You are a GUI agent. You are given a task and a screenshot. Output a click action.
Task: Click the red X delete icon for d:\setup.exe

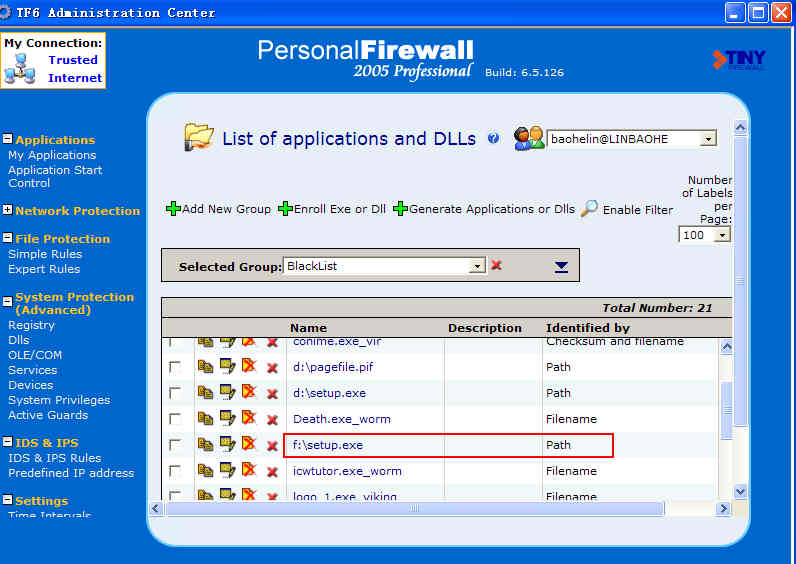point(272,394)
